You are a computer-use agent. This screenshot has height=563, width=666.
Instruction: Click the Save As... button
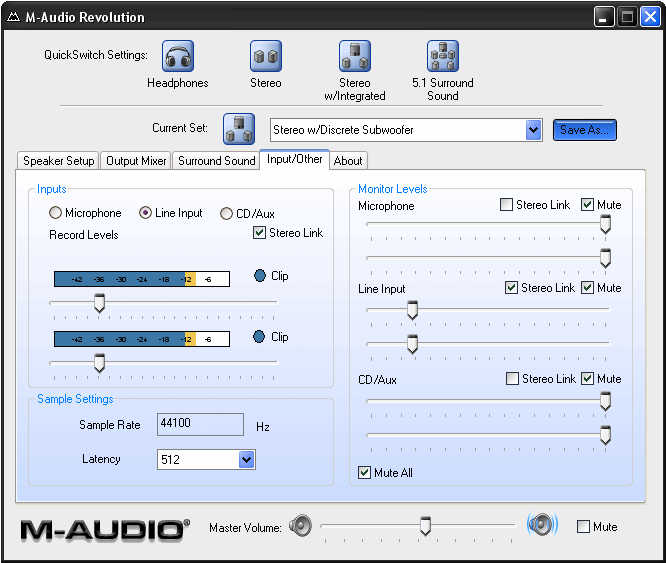point(584,130)
